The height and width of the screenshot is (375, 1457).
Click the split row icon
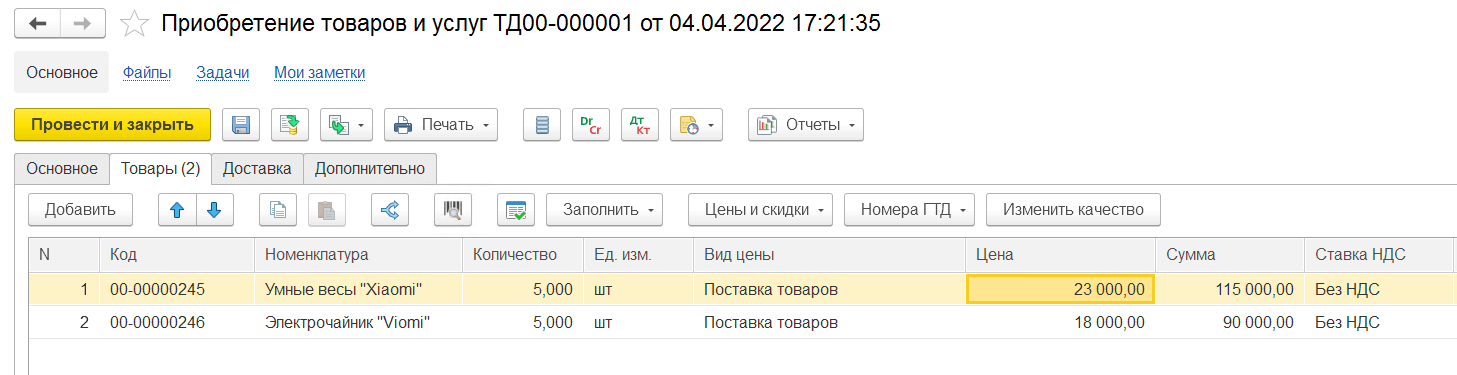pyautogui.click(x=390, y=210)
